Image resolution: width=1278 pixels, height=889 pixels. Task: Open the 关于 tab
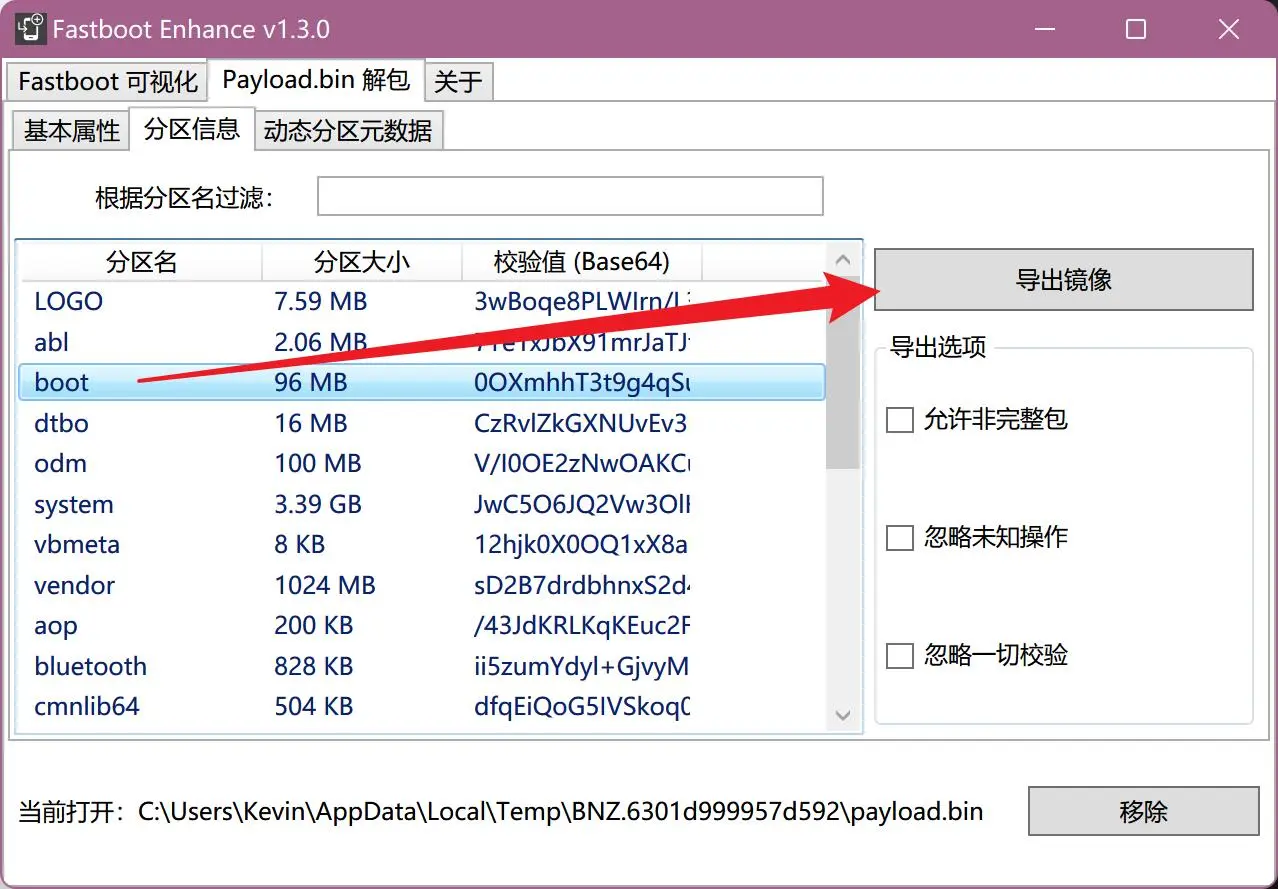click(x=459, y=81)
